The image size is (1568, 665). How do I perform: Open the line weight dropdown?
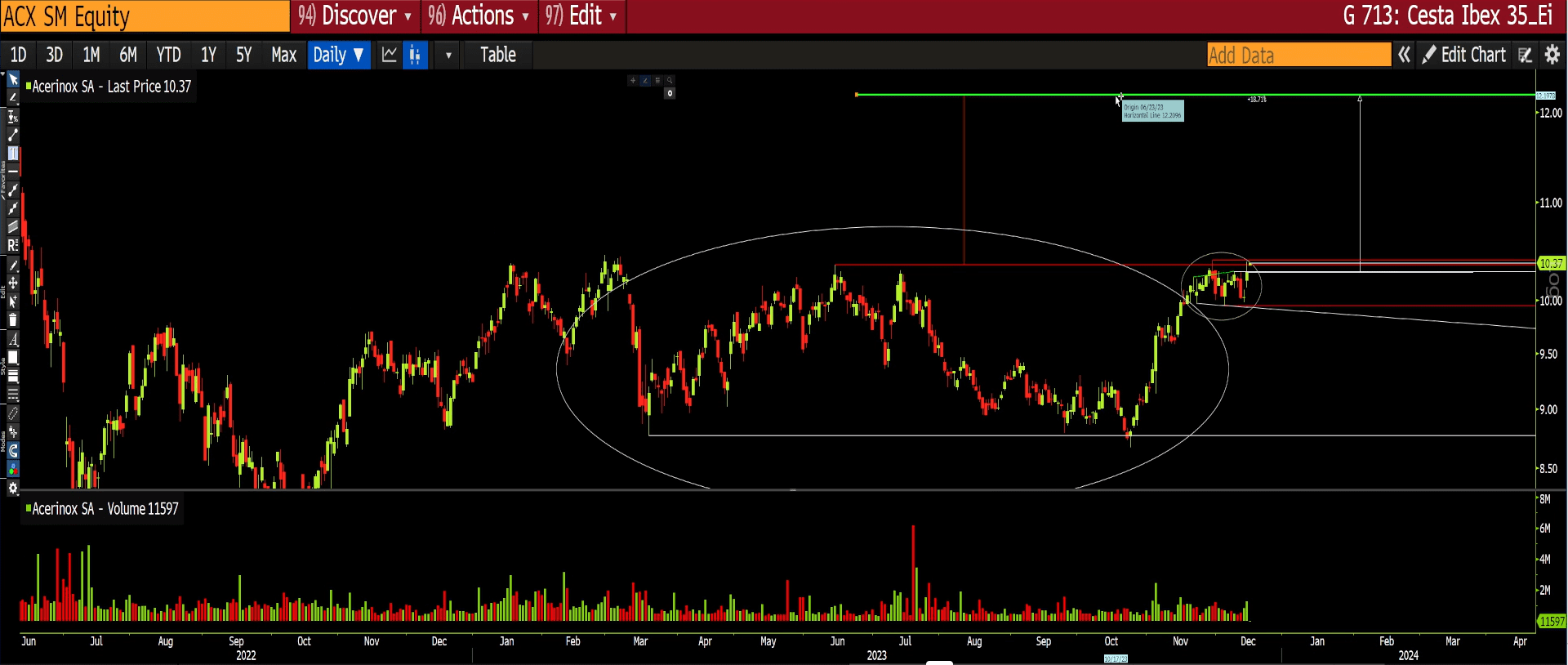[13, 377]
